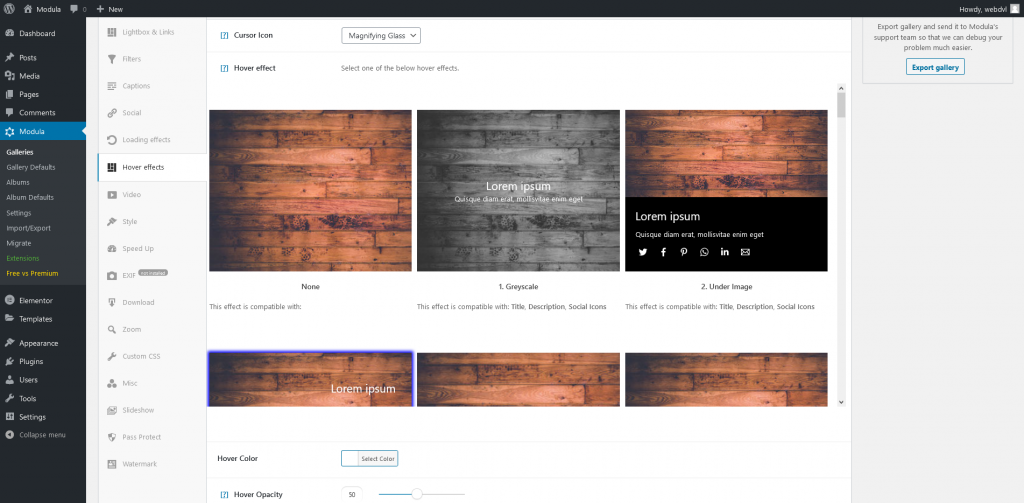Click the Hover Color Select Color swatch
Image resolution: width=1024 pixels, height=503 pixels.
(369, 458)
